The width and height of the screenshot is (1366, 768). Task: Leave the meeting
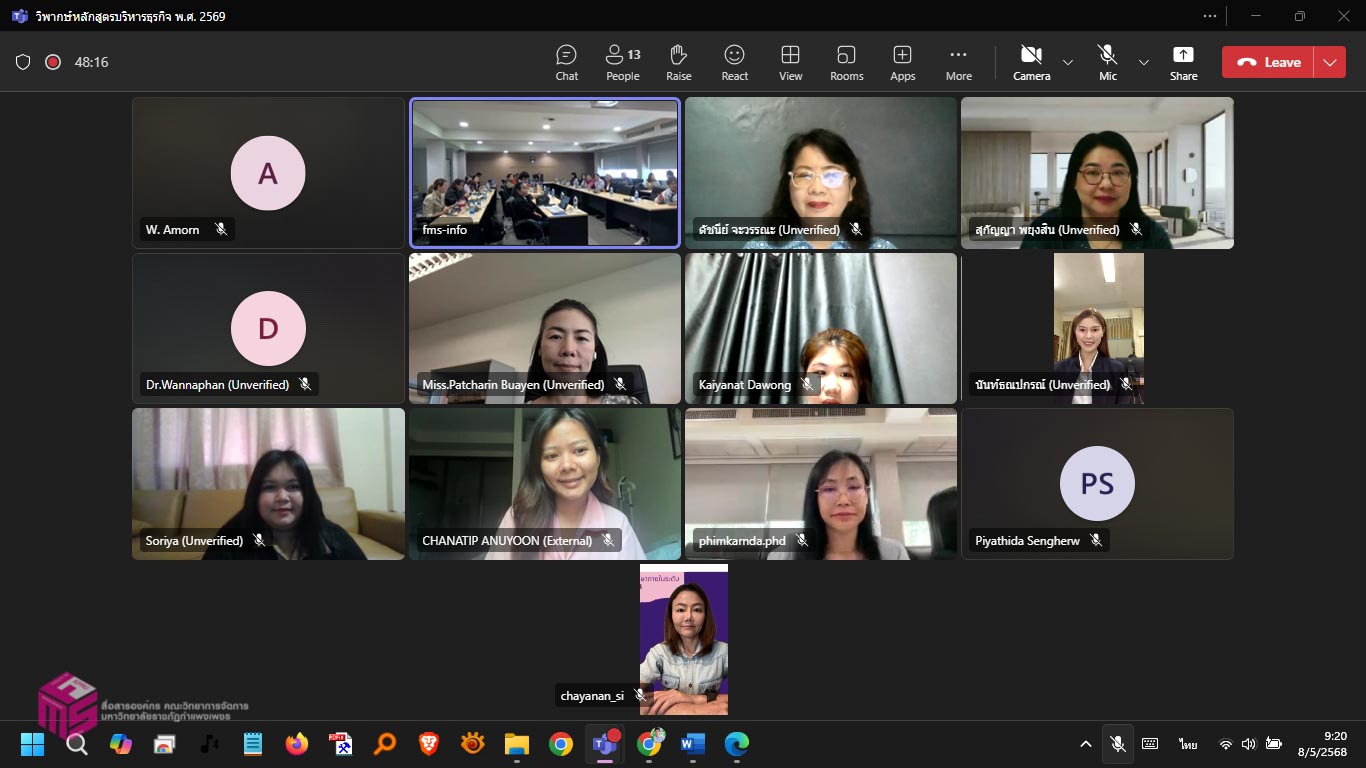(1269, 62)
